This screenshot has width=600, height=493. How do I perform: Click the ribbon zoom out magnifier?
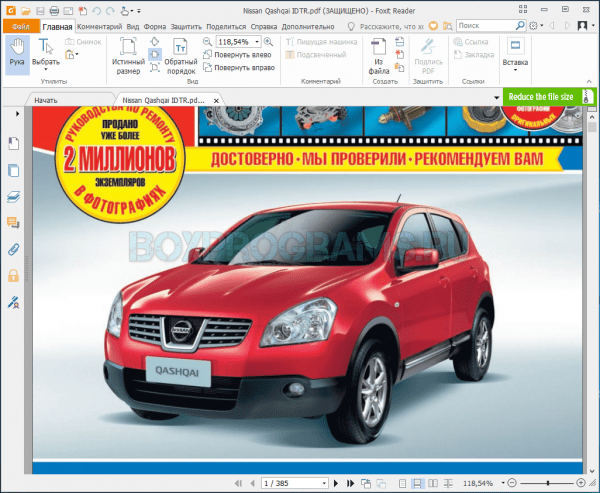[207, 41]
